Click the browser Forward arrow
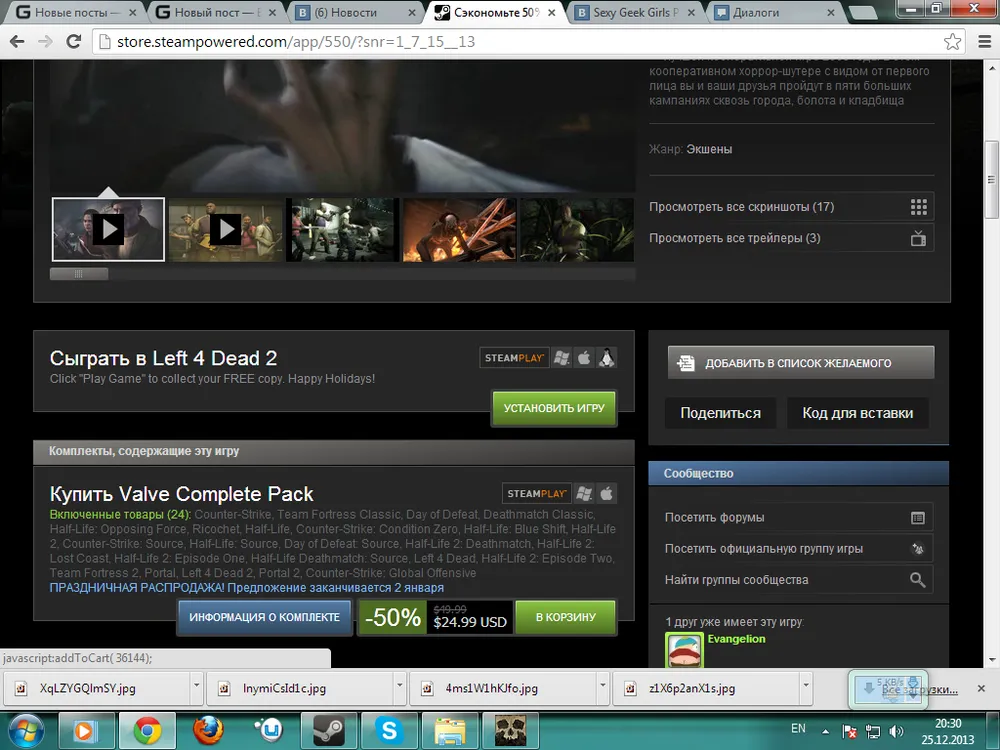This screenshot has height=750, width=1000. pyautogui.click(x=45, y=41)
